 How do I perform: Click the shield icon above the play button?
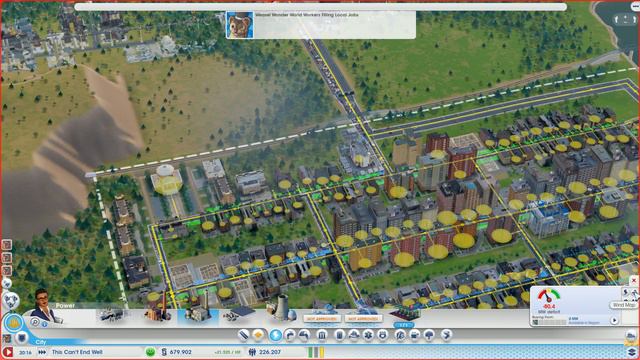click(22, 338)
